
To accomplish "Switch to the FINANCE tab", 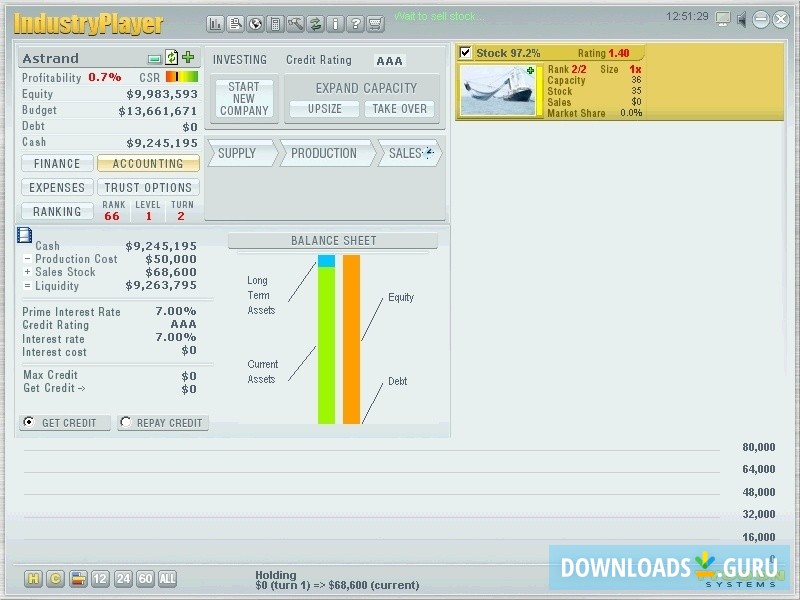I will click(x=57, y=163).
